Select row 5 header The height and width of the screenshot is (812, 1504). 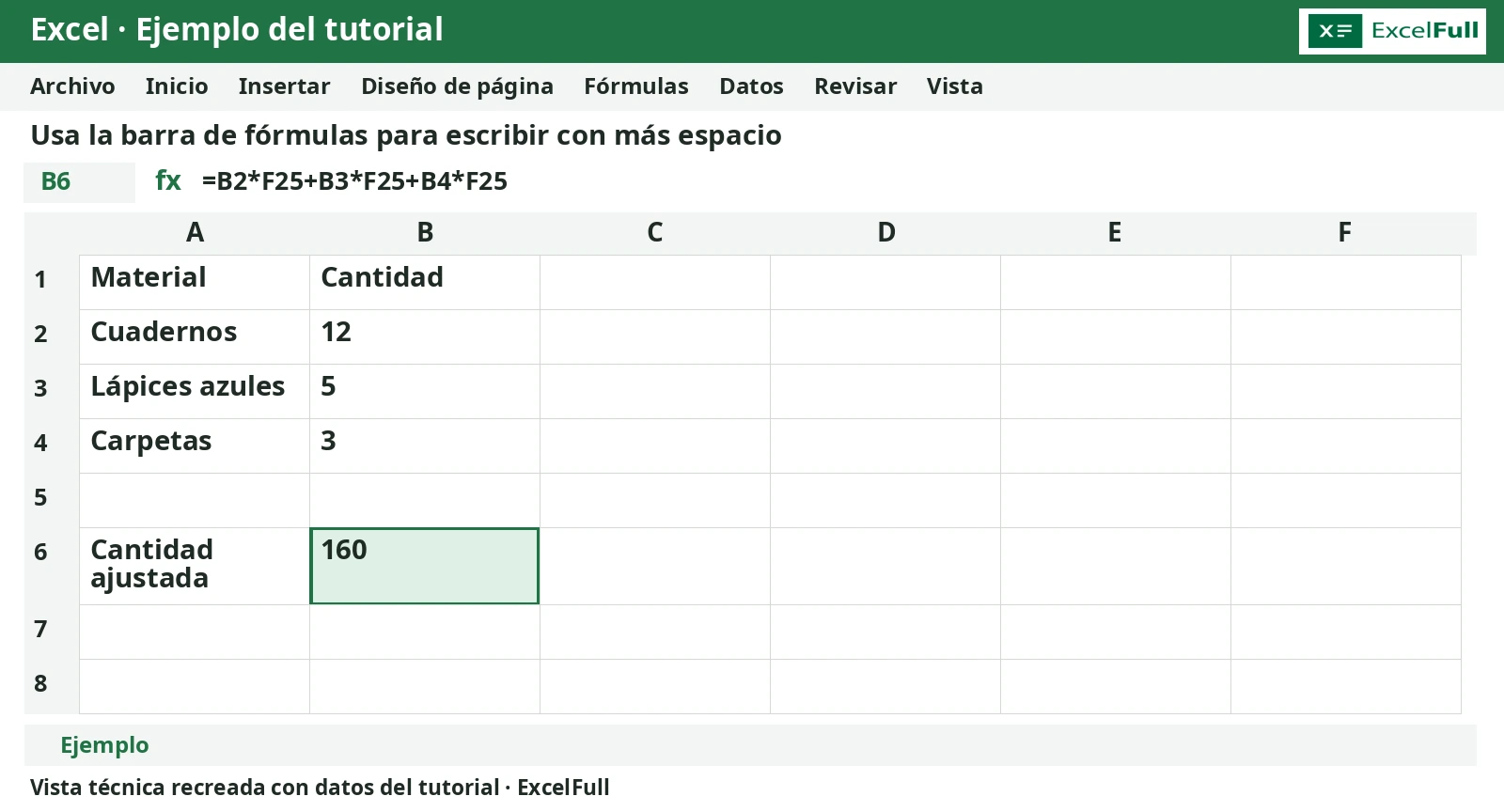pos(52,500)
